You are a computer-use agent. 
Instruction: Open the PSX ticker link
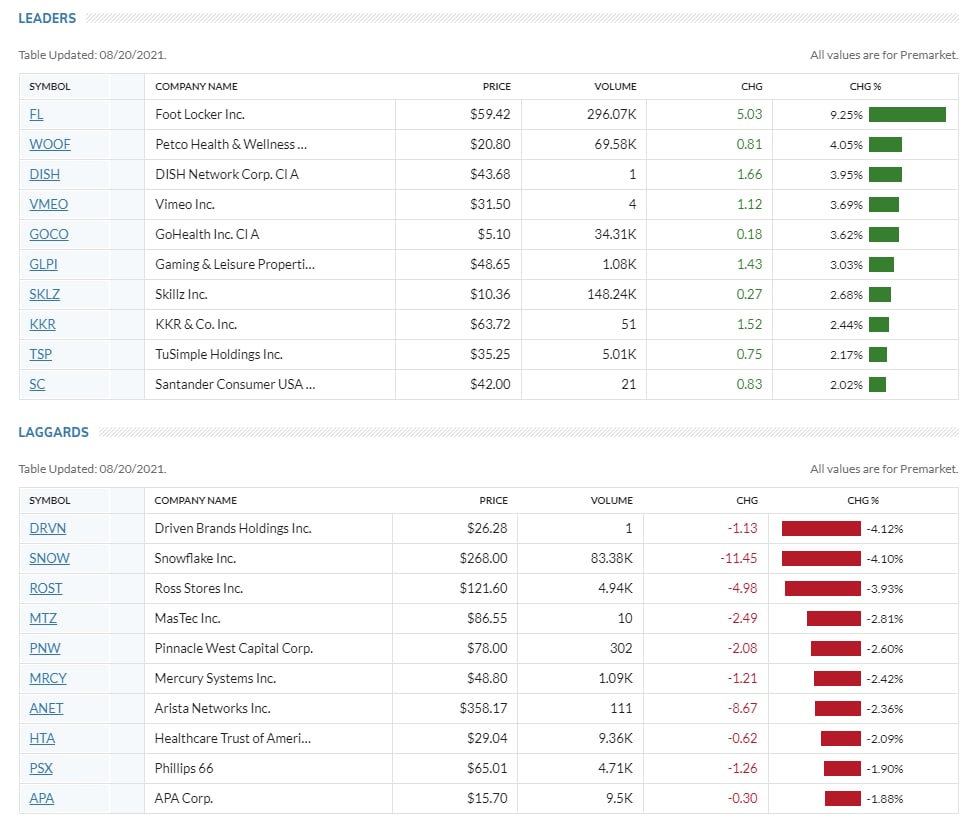(x=41, y=768)
